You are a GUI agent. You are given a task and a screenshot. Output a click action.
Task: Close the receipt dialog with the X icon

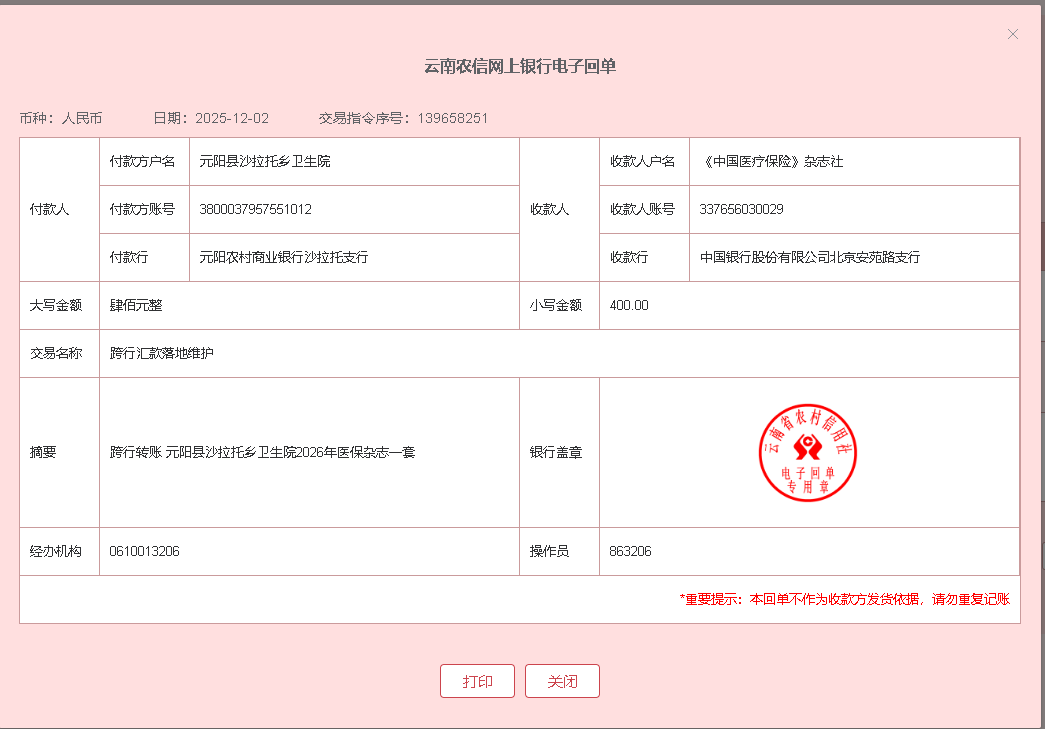coord(1012,34)
